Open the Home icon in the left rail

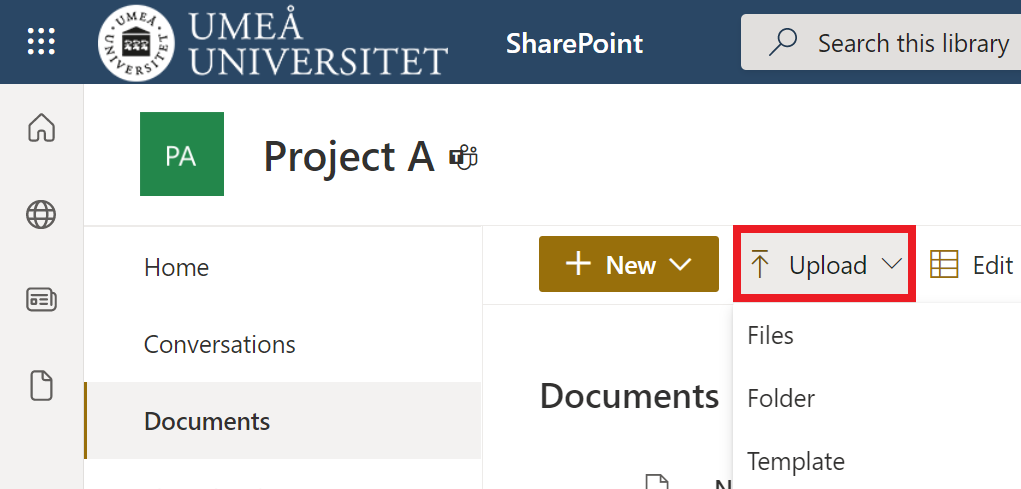(x=42, y=128)
